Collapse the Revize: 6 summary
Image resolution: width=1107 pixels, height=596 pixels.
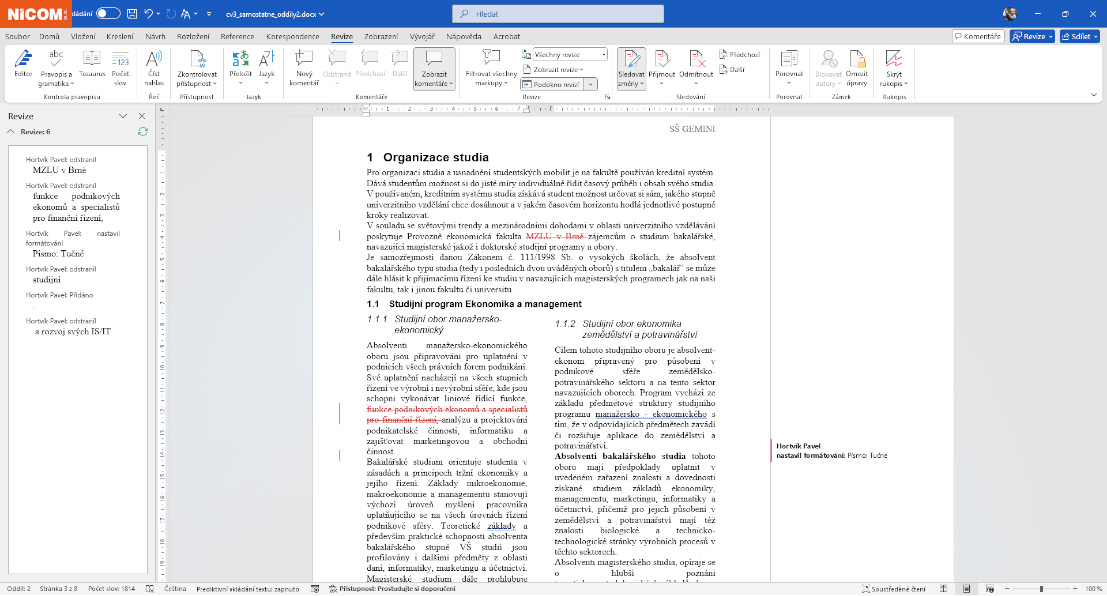pyautogui.click(x=11, y=131)
